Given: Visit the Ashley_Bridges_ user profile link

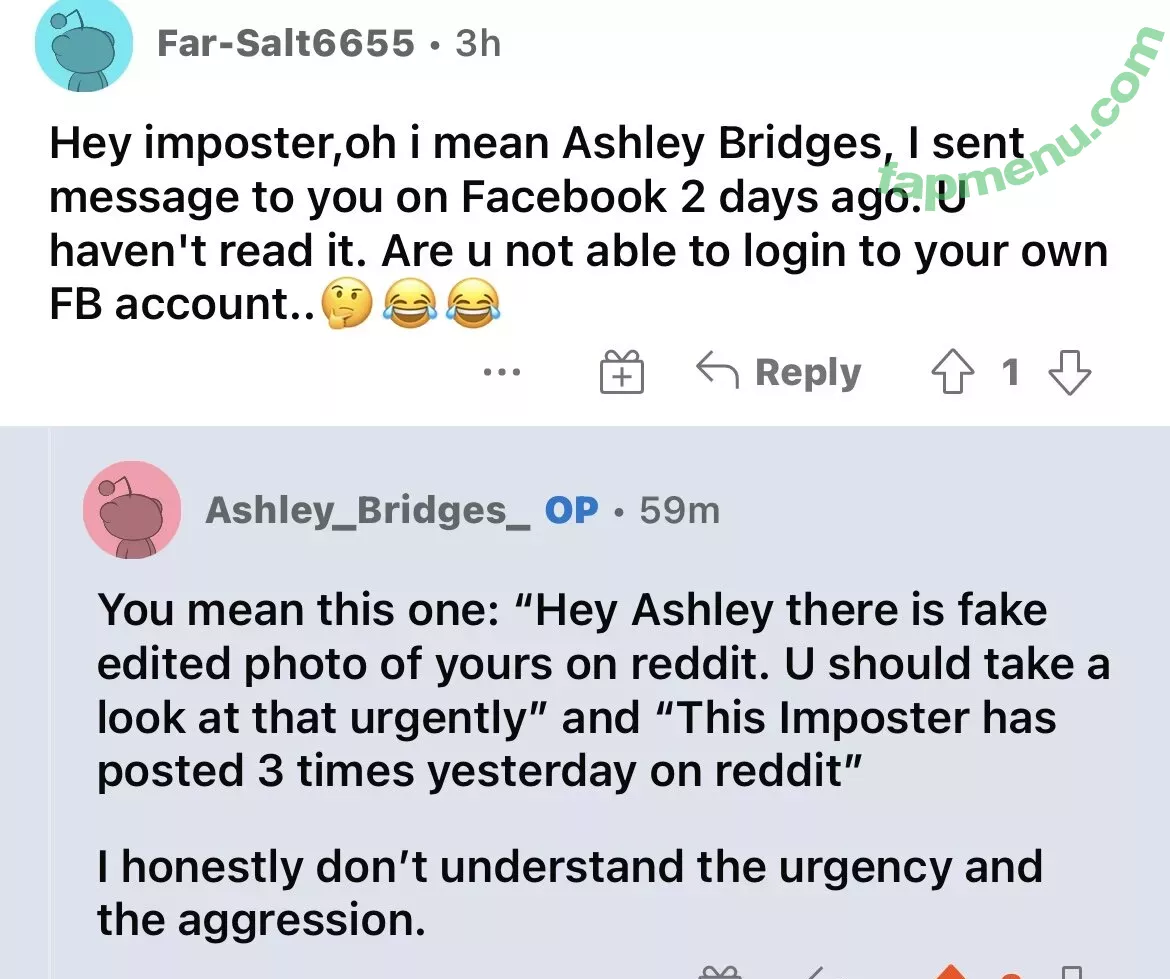Looking at the screenshot, I should 368,510.
